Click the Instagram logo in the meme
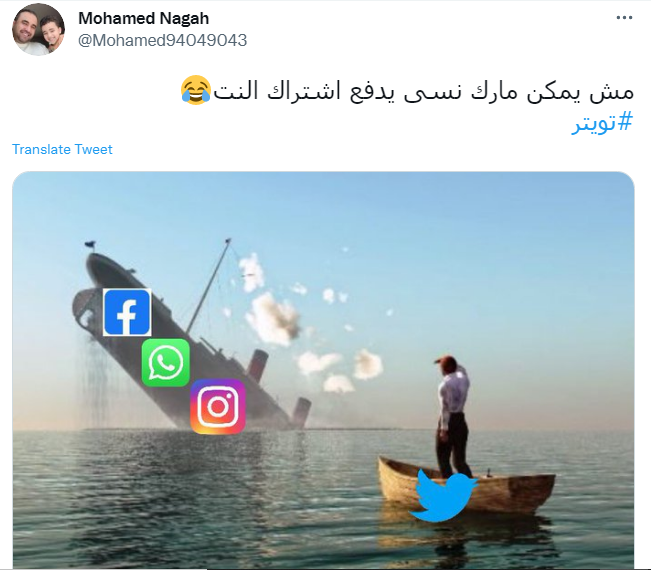651x570 pixels. click(218, 406)
